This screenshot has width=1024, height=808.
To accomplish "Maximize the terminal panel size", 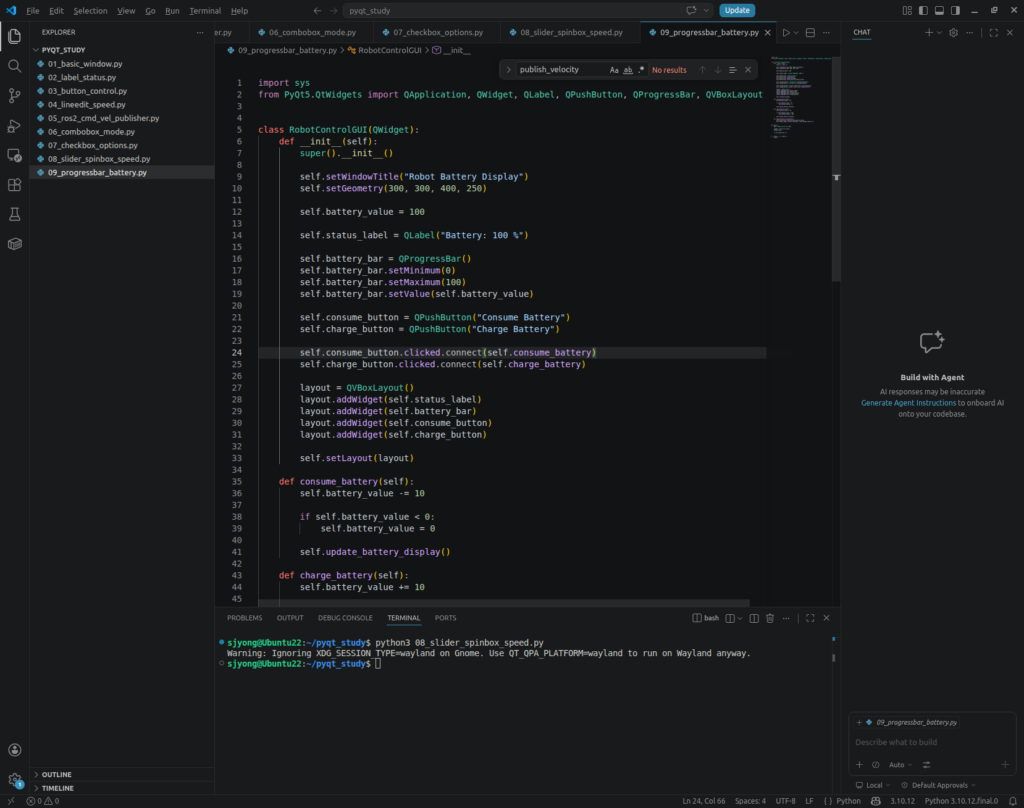I will 810,618.
